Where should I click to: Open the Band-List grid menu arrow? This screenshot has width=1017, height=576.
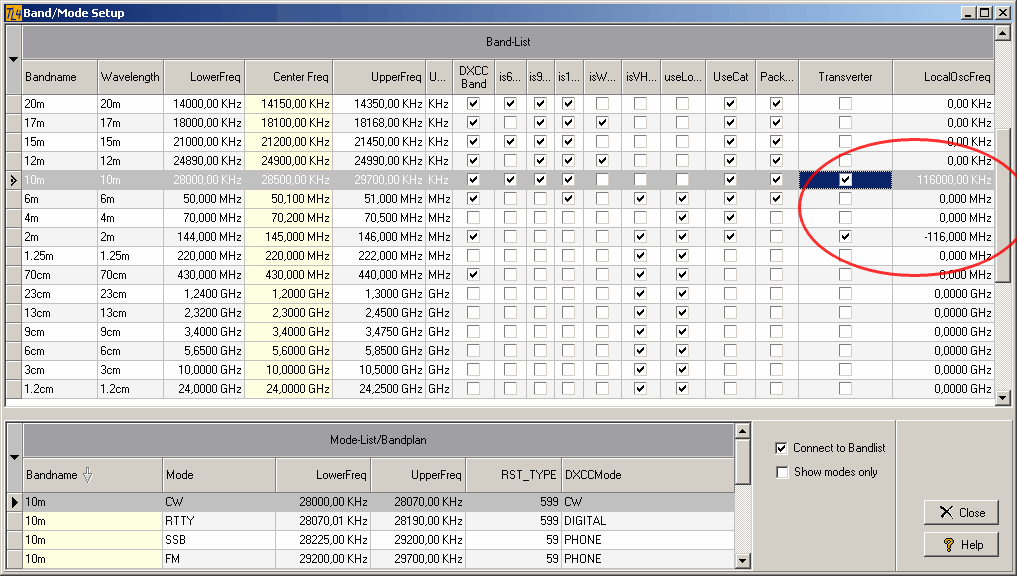14,60
